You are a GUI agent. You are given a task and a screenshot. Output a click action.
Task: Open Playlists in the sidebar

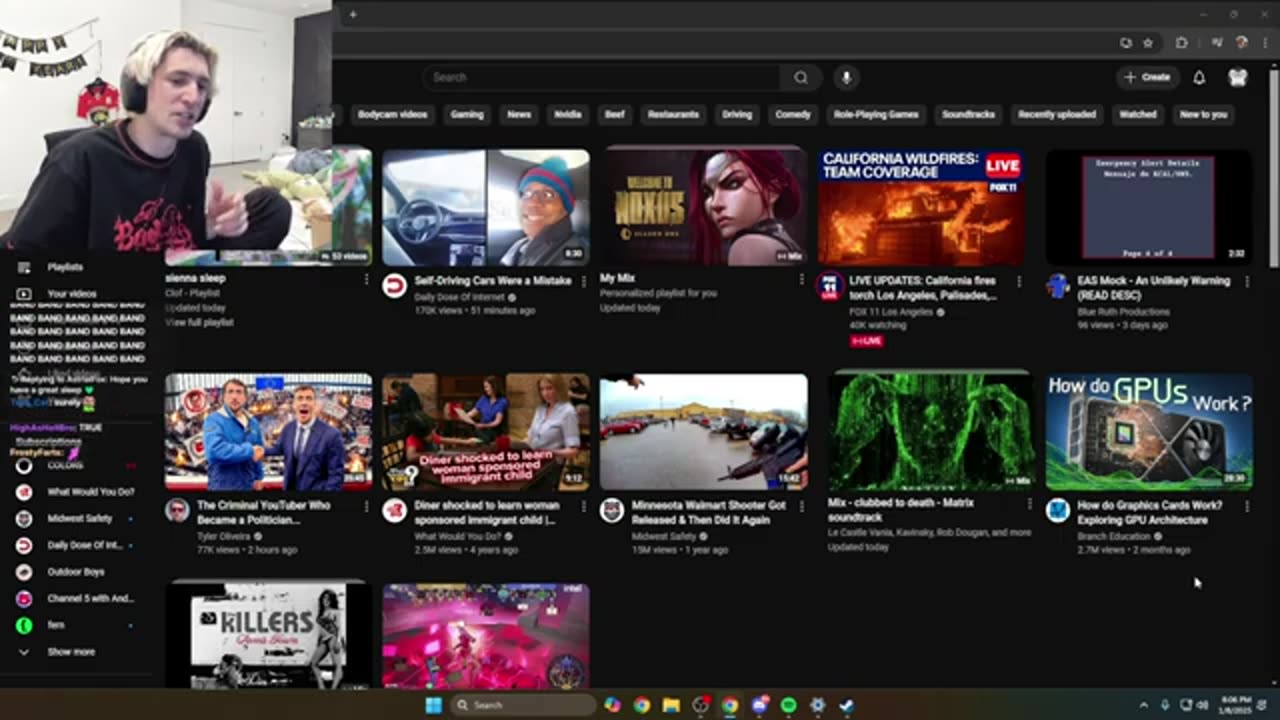(66, 267)
